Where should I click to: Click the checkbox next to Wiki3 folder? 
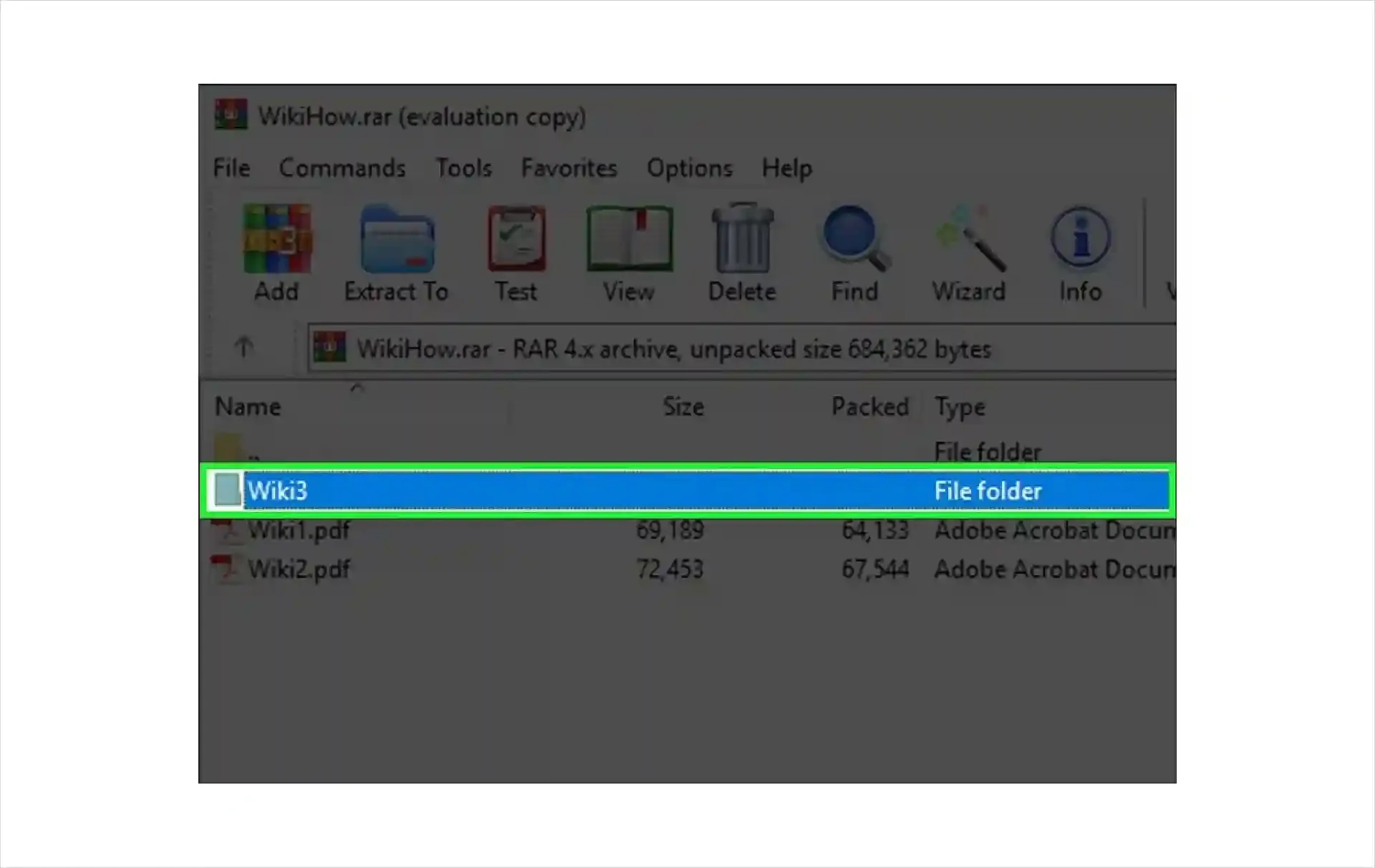225,490
